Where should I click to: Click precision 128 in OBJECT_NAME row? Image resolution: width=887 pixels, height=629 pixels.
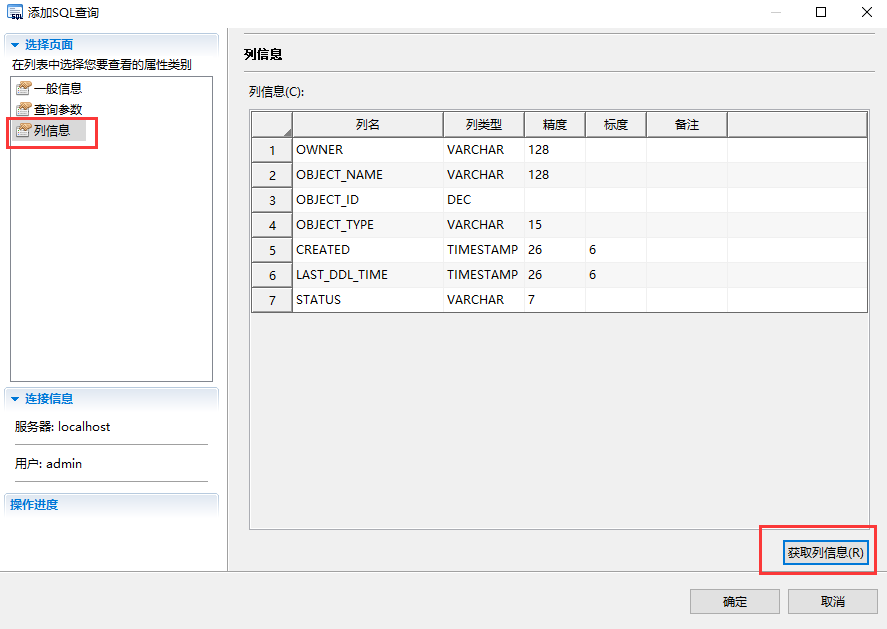(555, 175)
